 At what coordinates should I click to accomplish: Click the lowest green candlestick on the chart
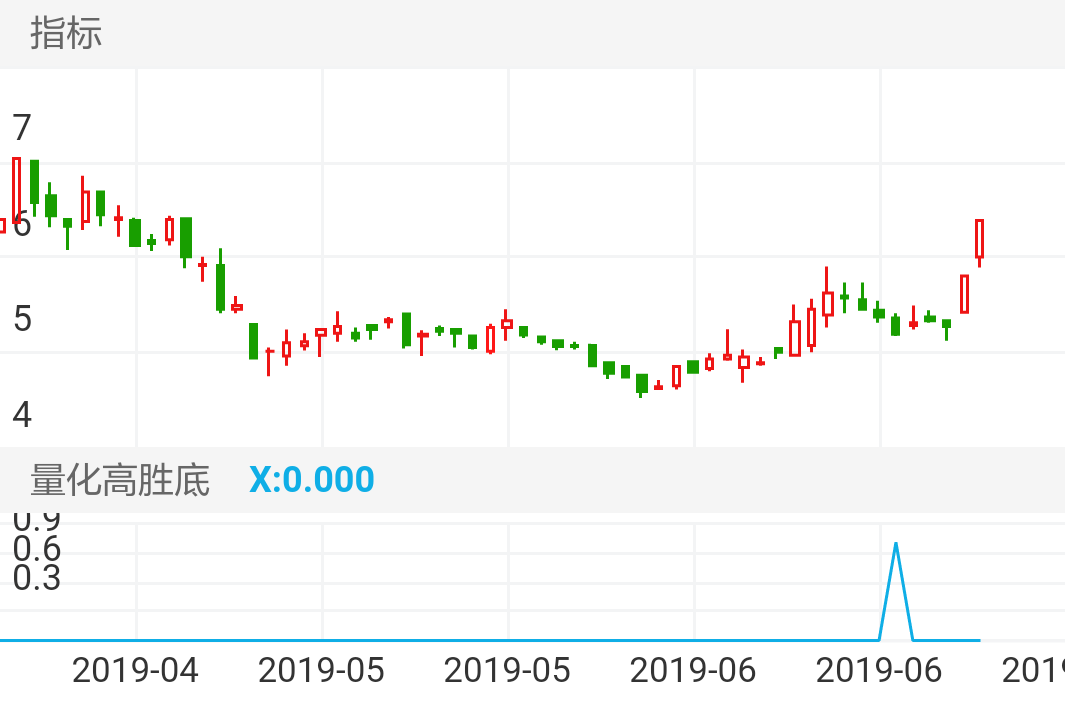(642, 384)
